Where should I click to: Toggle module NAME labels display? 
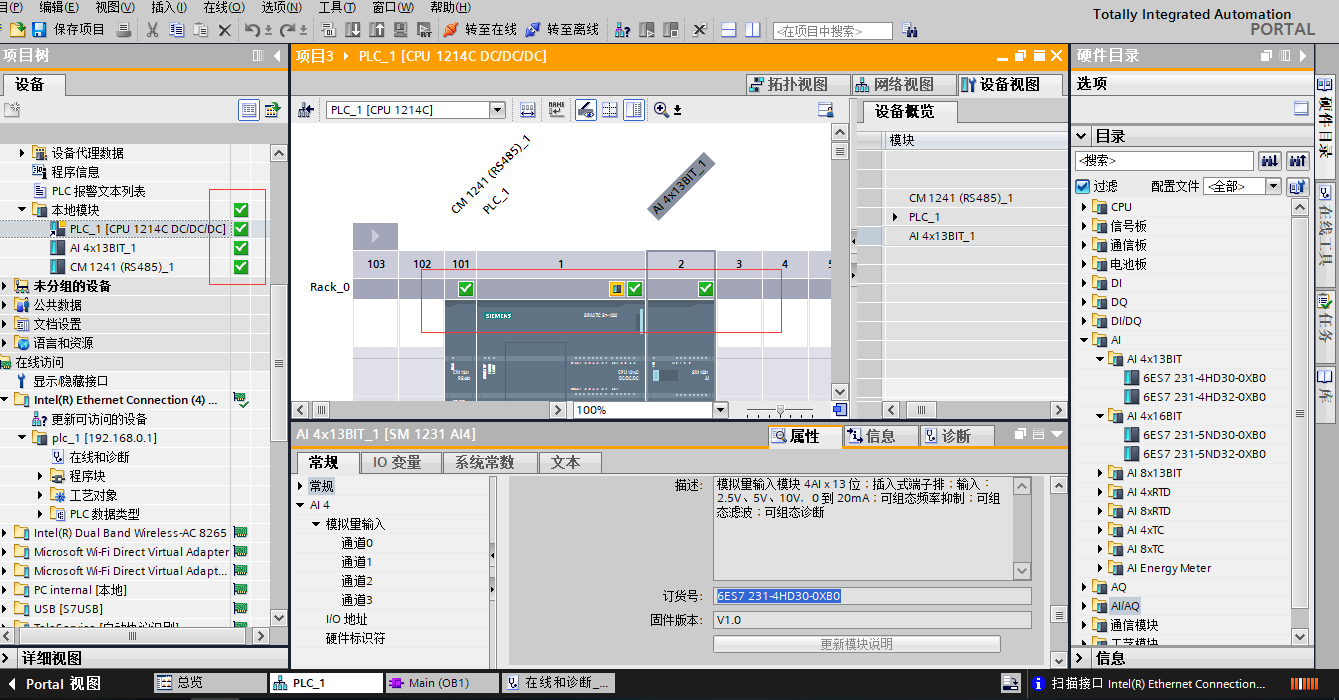pos(556,110)
